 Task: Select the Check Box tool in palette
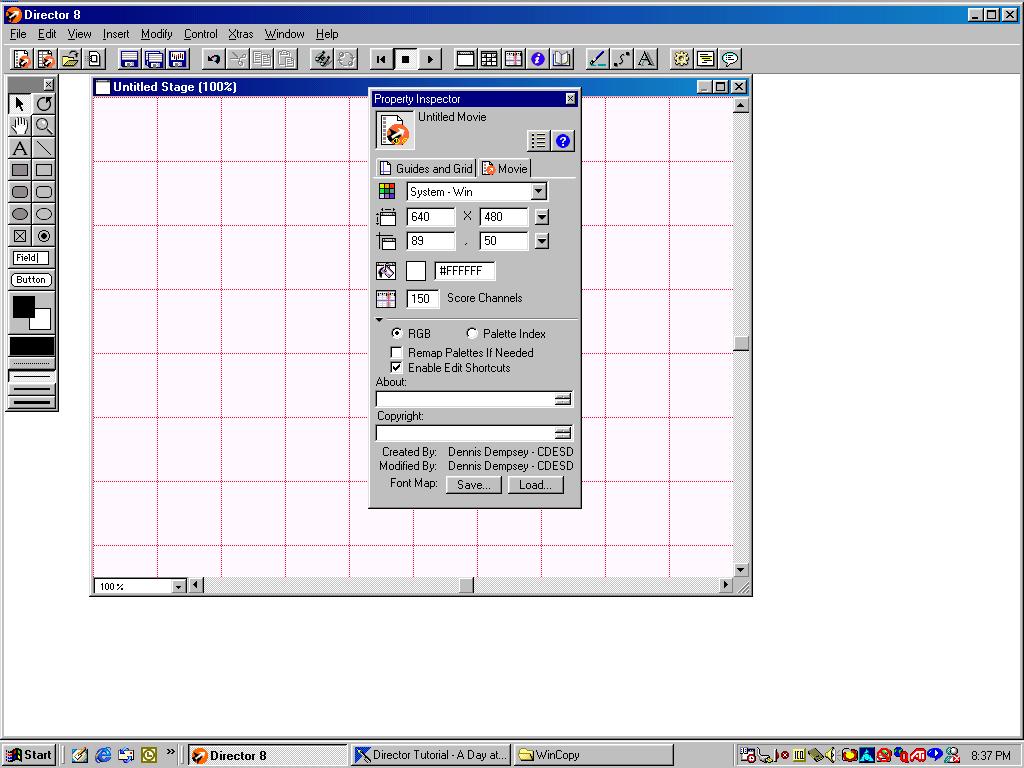[20, 236]
